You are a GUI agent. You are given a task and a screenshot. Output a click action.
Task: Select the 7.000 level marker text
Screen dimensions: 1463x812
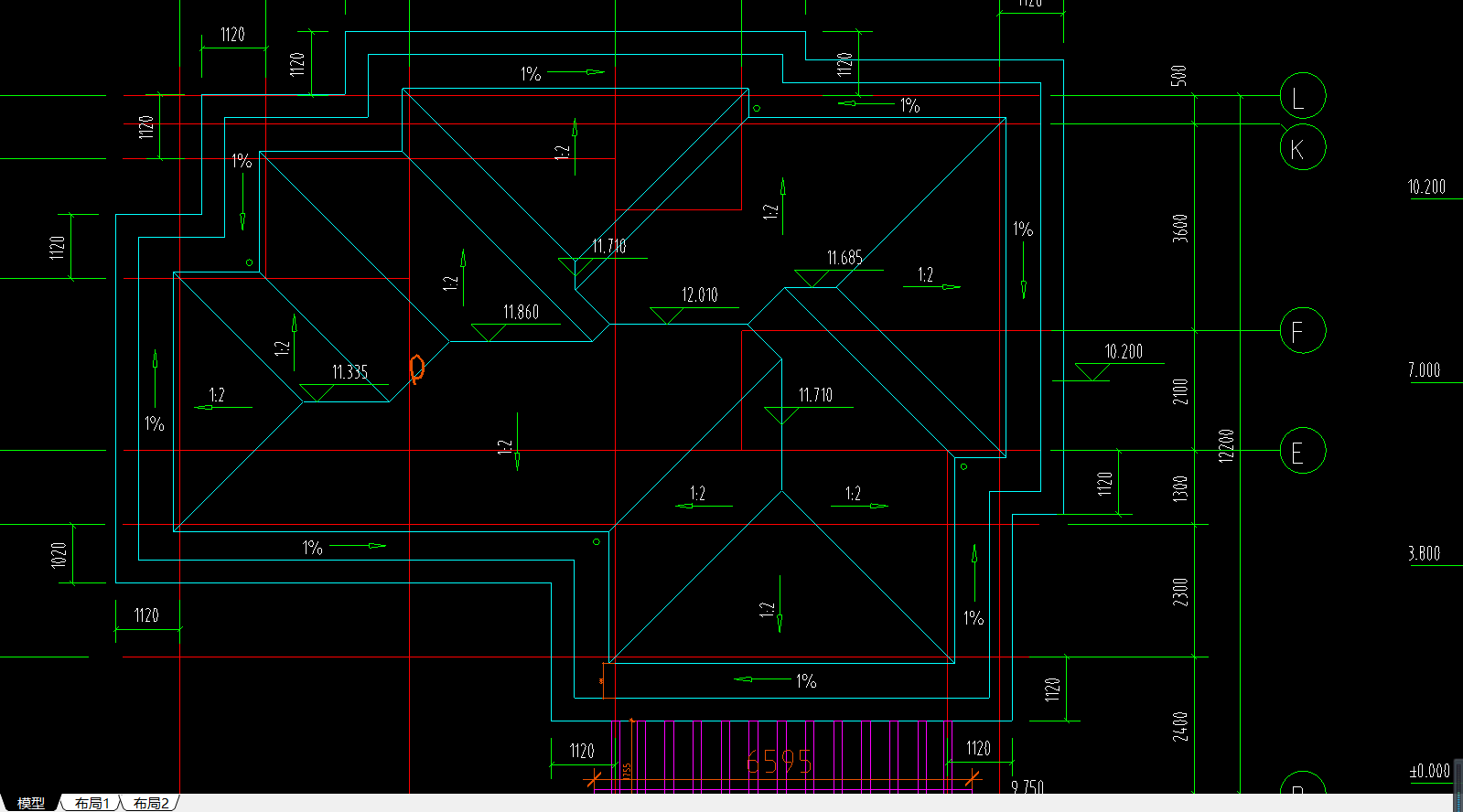pyautogui.click(x=1424, y=370)
